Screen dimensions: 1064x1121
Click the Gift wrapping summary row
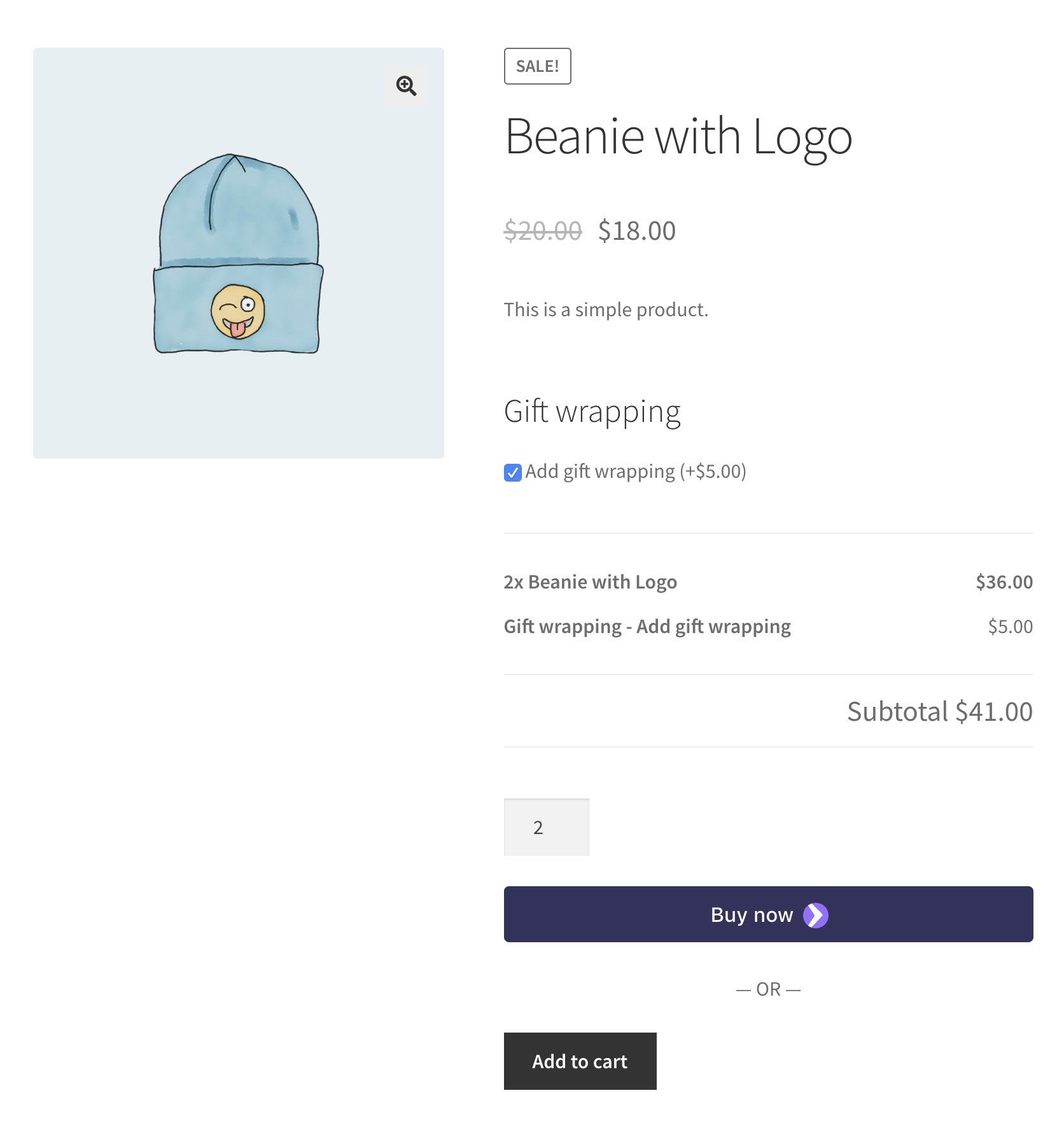coord(647,626)
